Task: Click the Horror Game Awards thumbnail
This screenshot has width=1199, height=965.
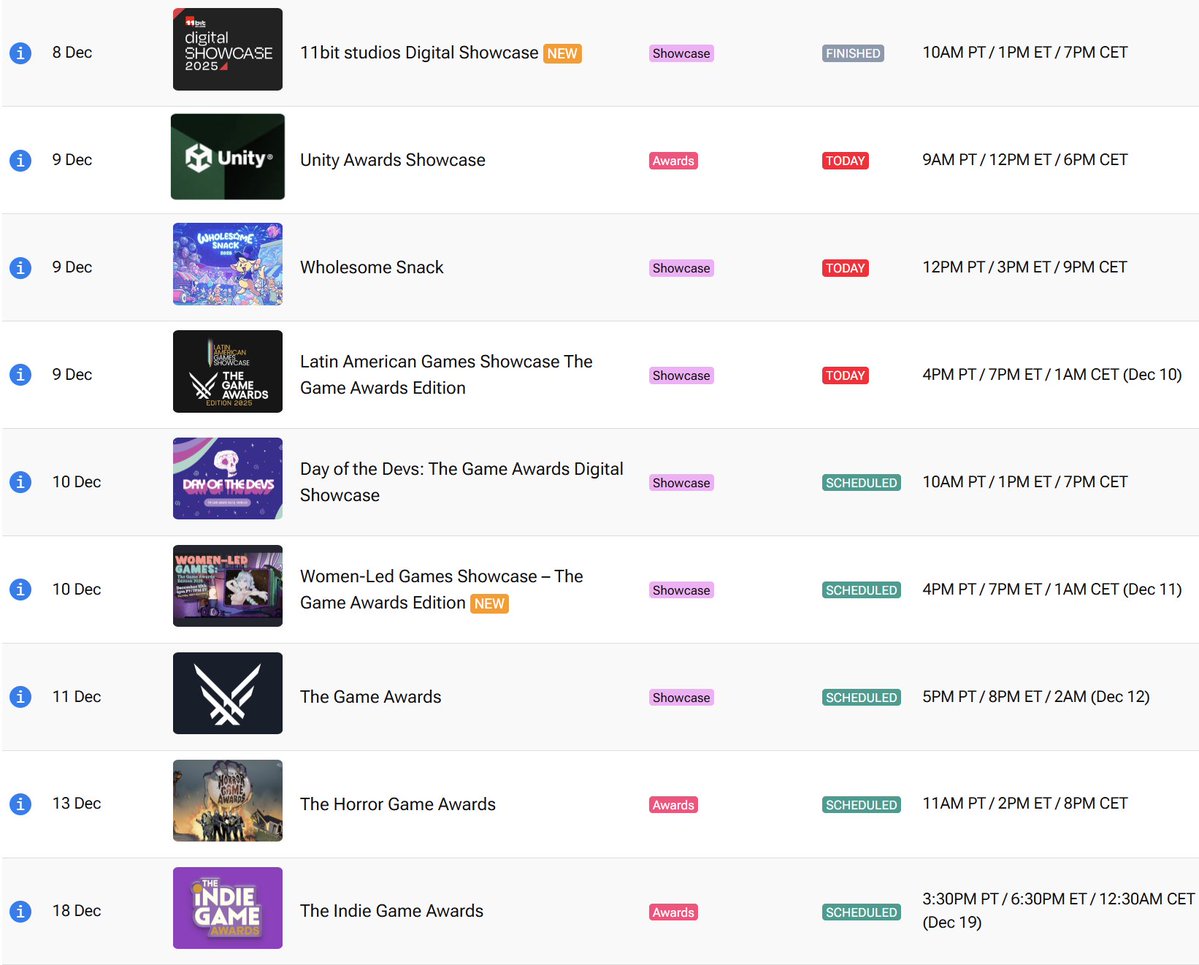Action: click(x=228, y=801)
